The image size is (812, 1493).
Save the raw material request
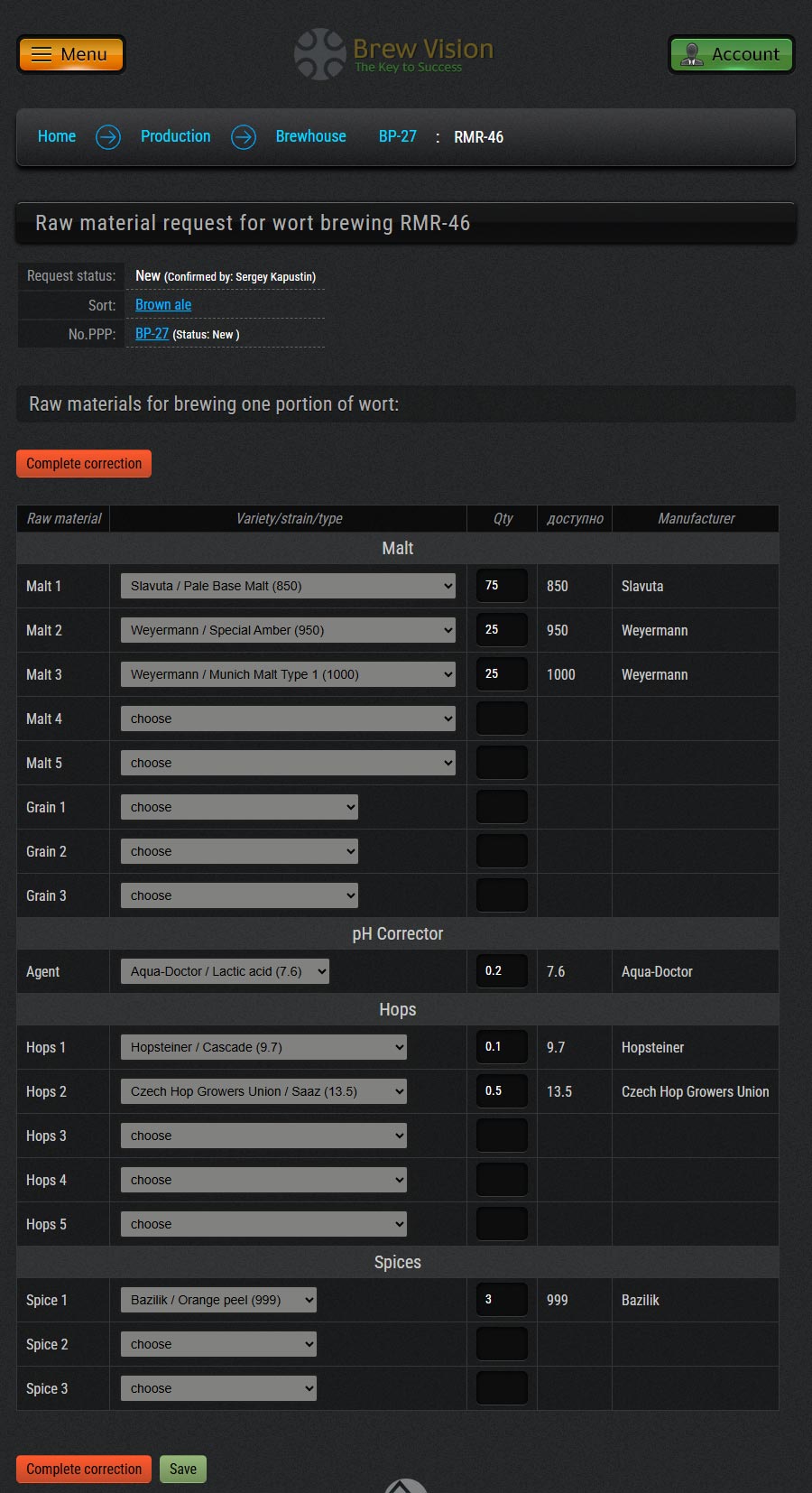coord(183,1469)
